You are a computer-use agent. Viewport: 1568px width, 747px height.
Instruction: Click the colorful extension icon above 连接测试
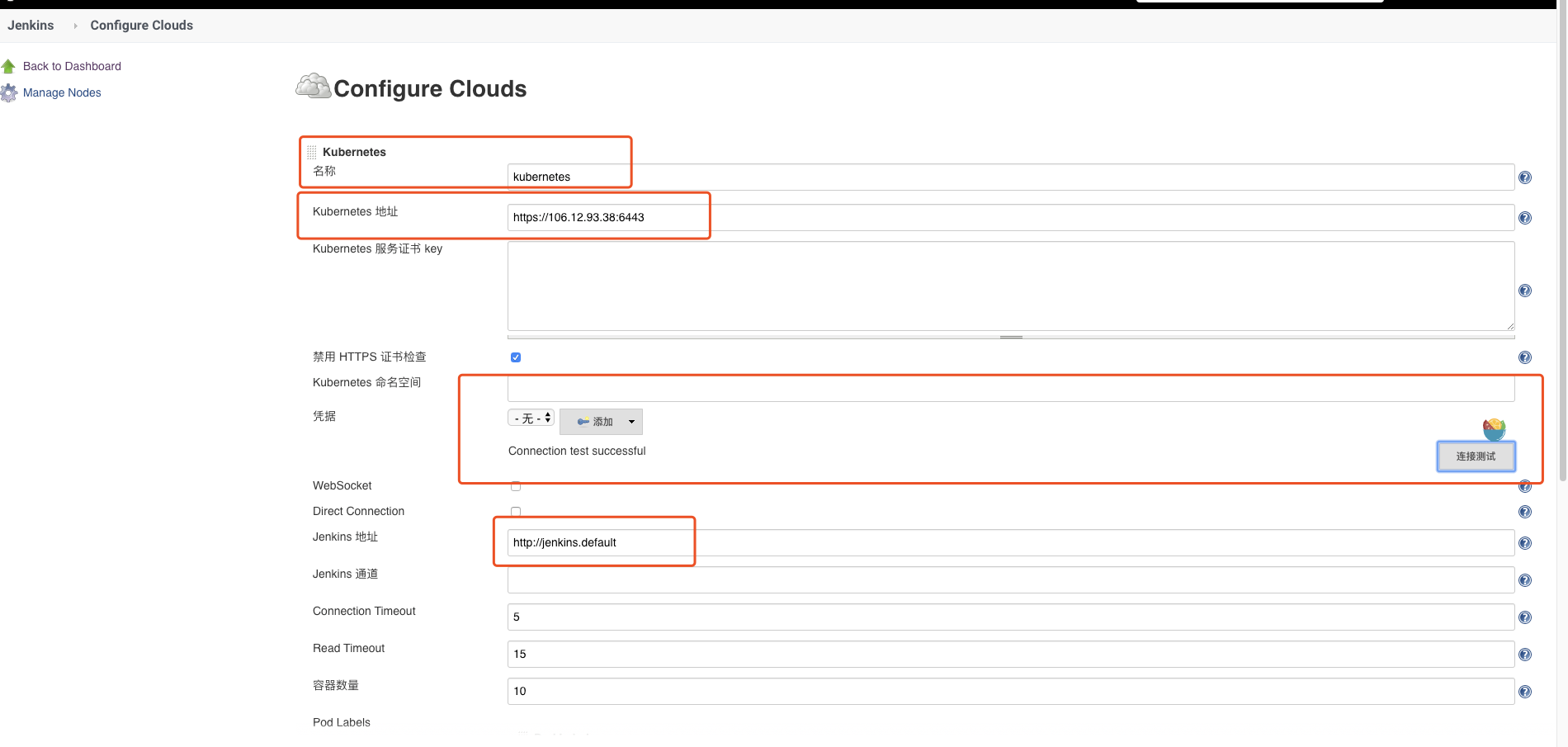click(1494, 428)
